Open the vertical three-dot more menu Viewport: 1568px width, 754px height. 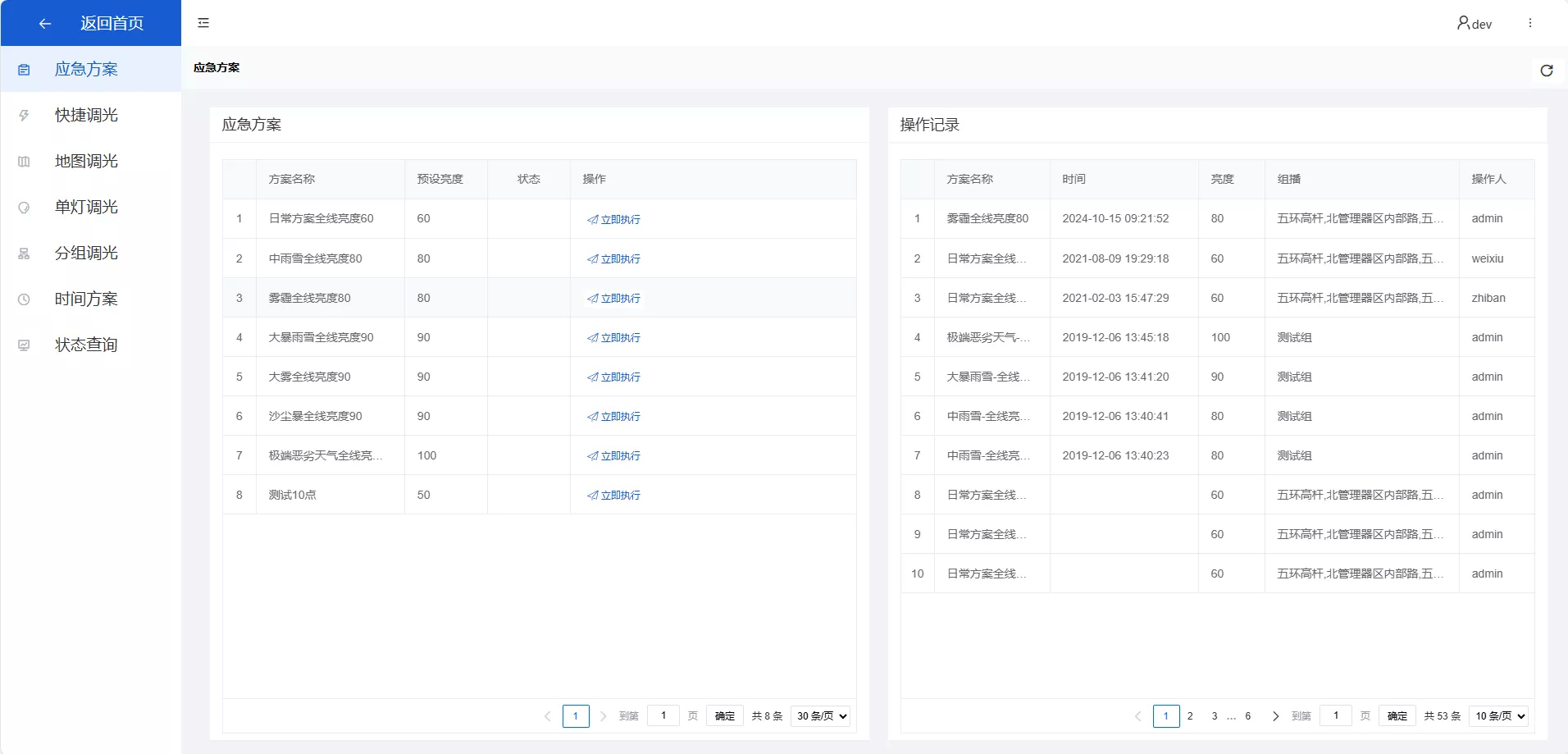tap(1530, 23)
